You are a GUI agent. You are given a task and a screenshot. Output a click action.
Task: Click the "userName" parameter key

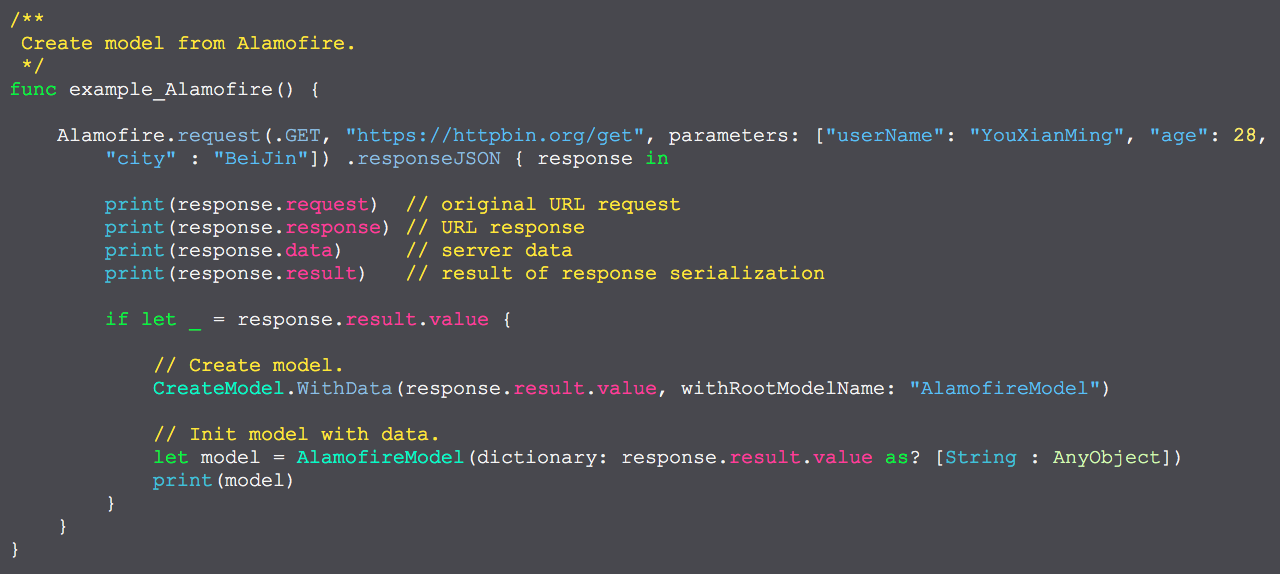[x=884, y=135]
